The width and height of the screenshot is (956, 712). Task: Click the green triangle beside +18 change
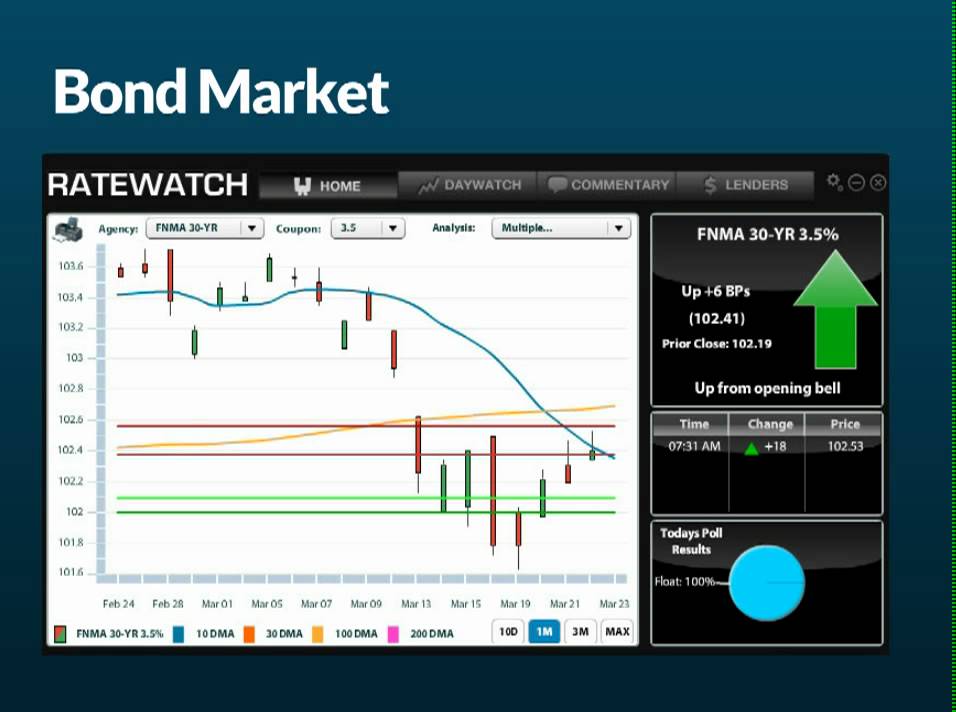pos(751,449)
